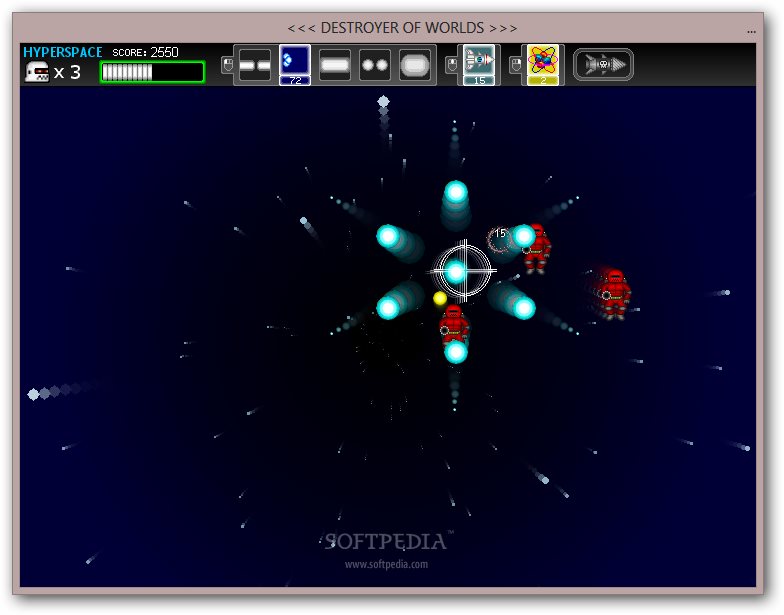Click the DESTROYER OF WORLDS title
Image resolution: width=784 pixels, height=615 pixels.
coord(402,28)
